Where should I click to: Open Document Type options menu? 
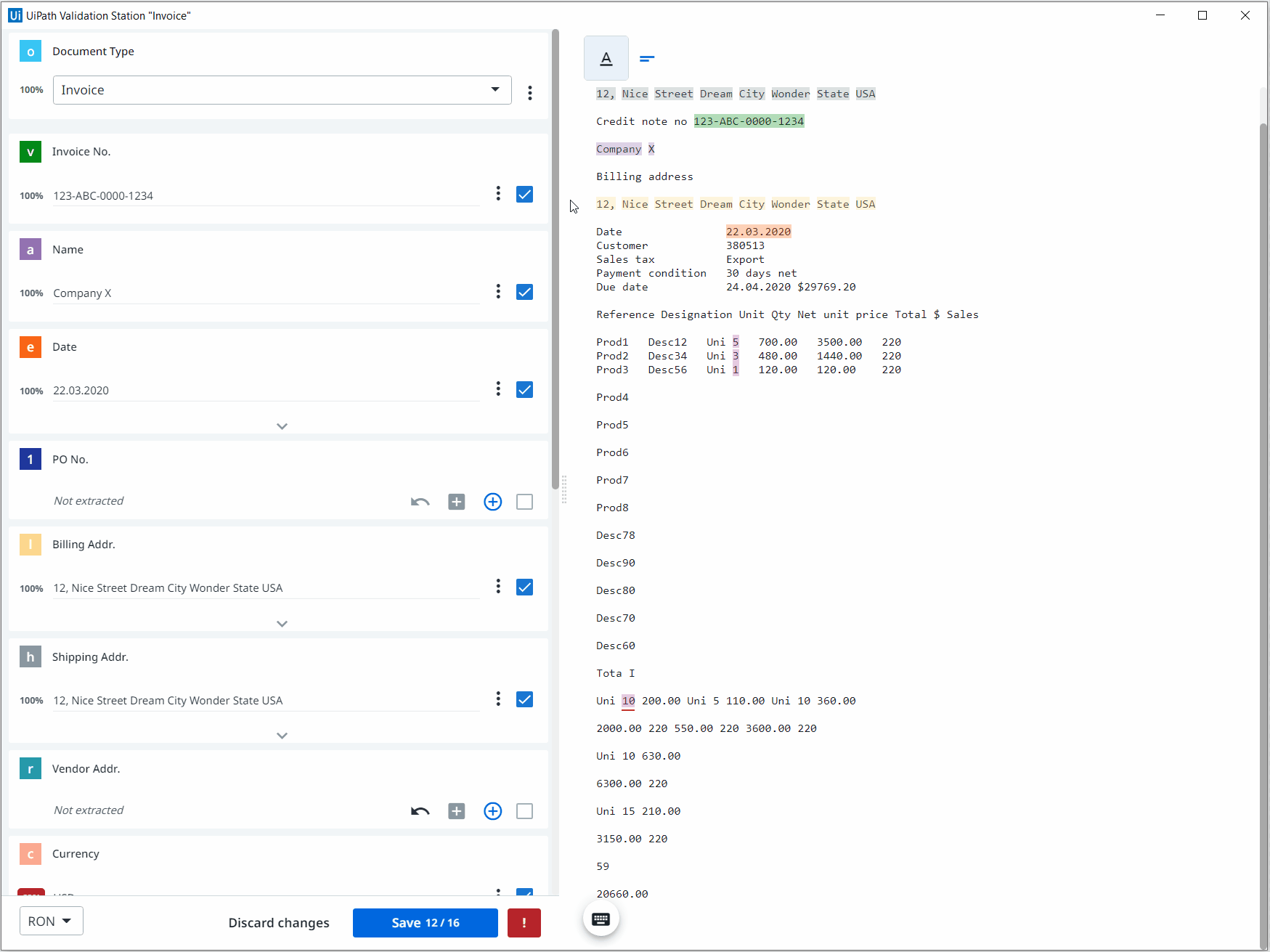coord(530,93)
